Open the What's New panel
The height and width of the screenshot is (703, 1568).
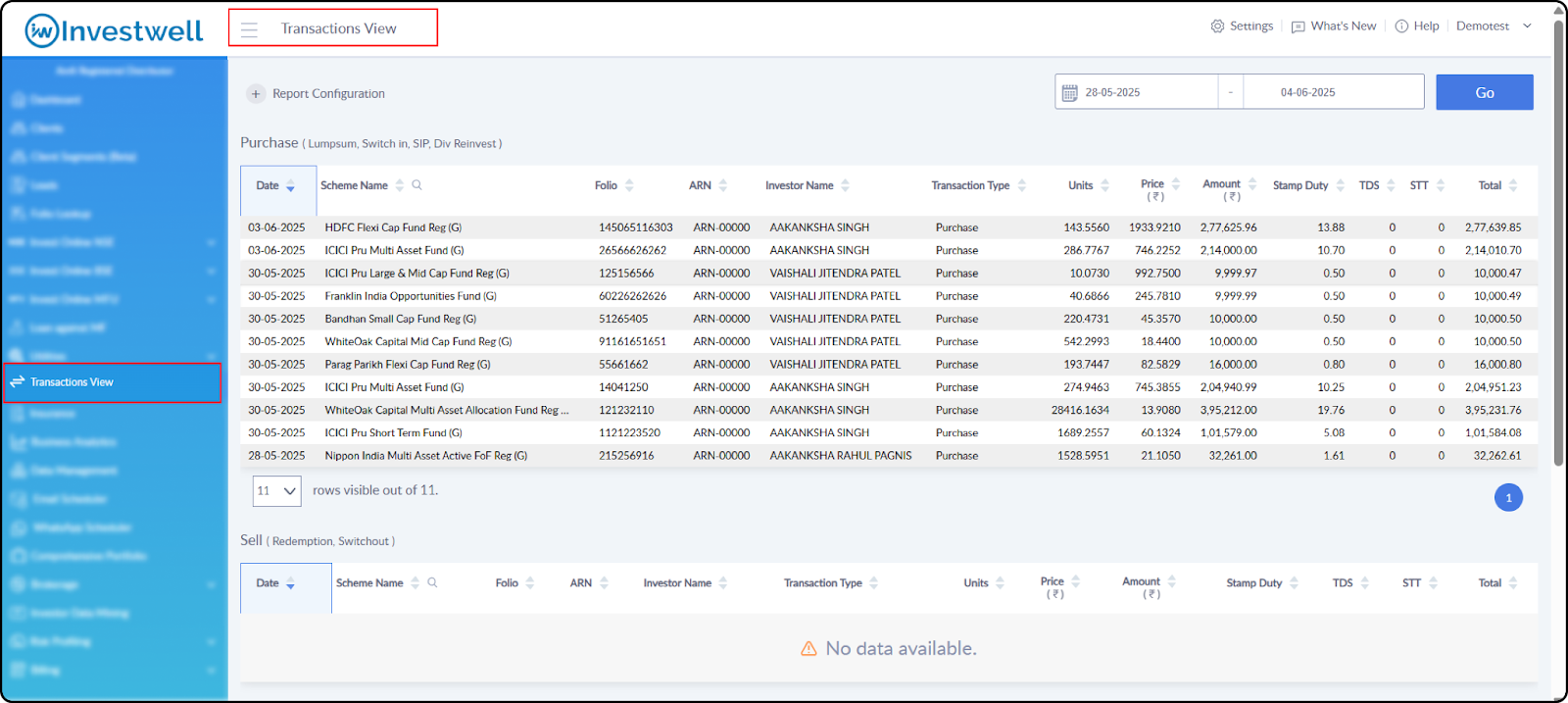coord(1333,26)
